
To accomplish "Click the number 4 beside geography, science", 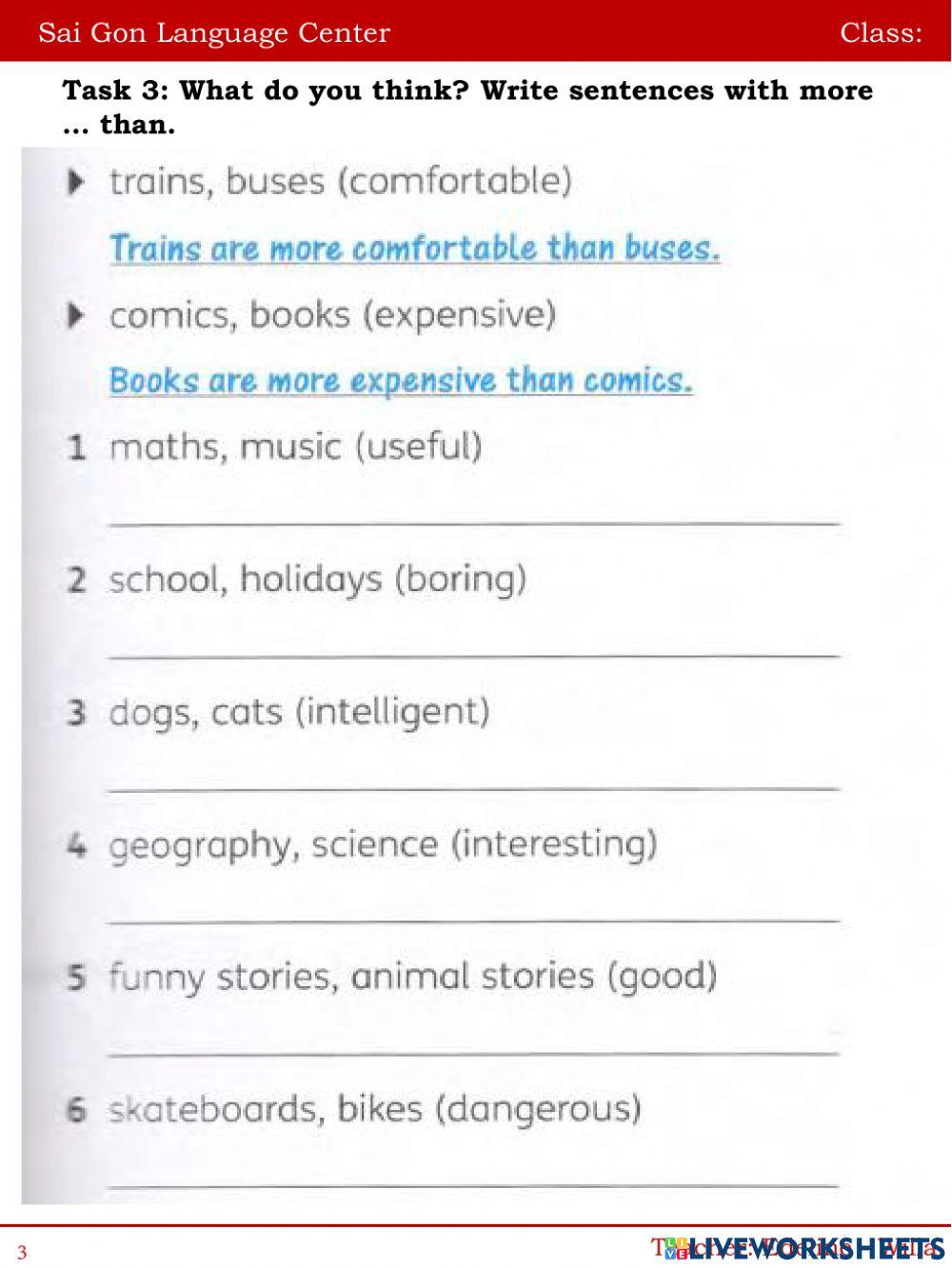I will (x=77, y=845).
